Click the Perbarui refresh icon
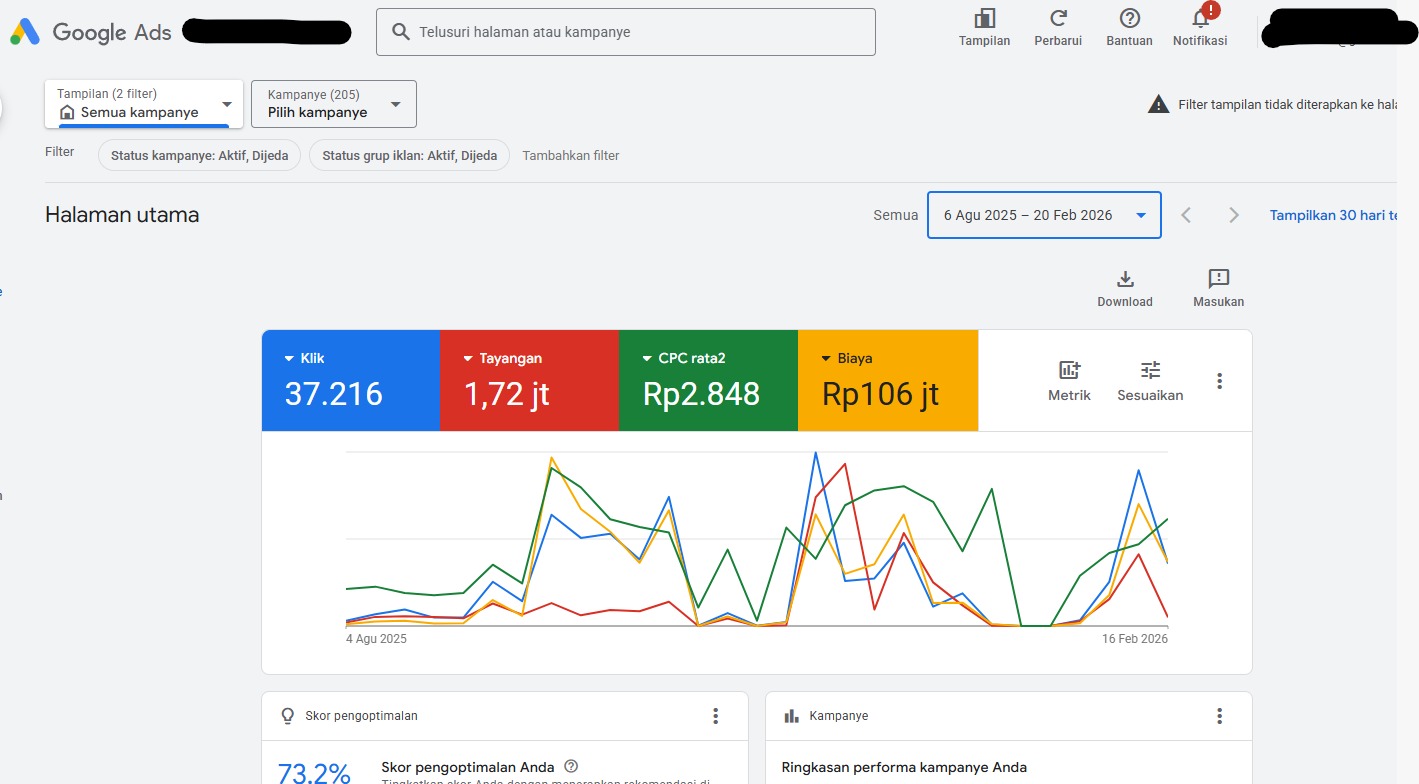This screenshot has height=784, width=1419. (1058, 19)
